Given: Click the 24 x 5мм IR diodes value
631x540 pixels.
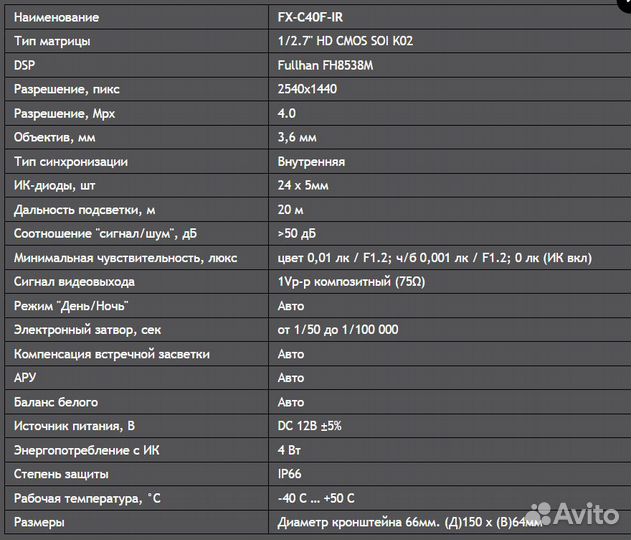Looking at the screenshot, I should click(303, 185).
